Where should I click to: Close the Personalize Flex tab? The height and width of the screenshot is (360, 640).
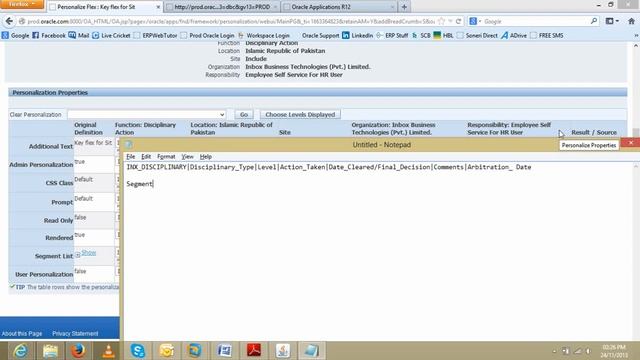pyautogui.click(x=158, y=7)
